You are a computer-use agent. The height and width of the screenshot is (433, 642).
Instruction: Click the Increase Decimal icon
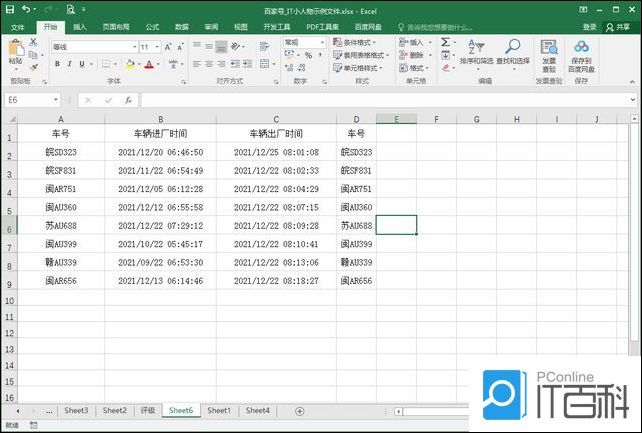coord(289,68)
